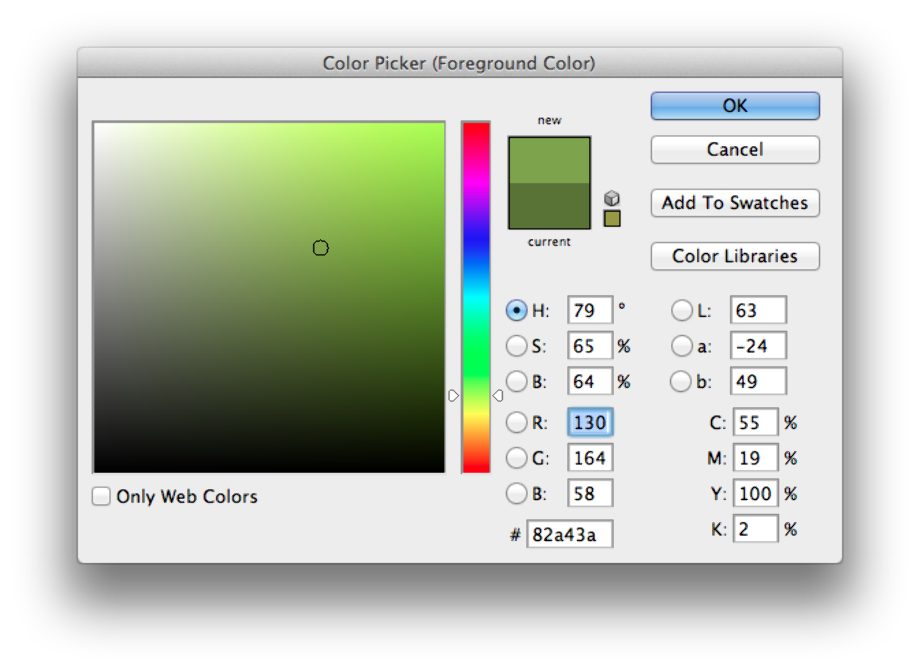920x671 pixels.
Task: Select the a radio button
Action: click(681, 345)
